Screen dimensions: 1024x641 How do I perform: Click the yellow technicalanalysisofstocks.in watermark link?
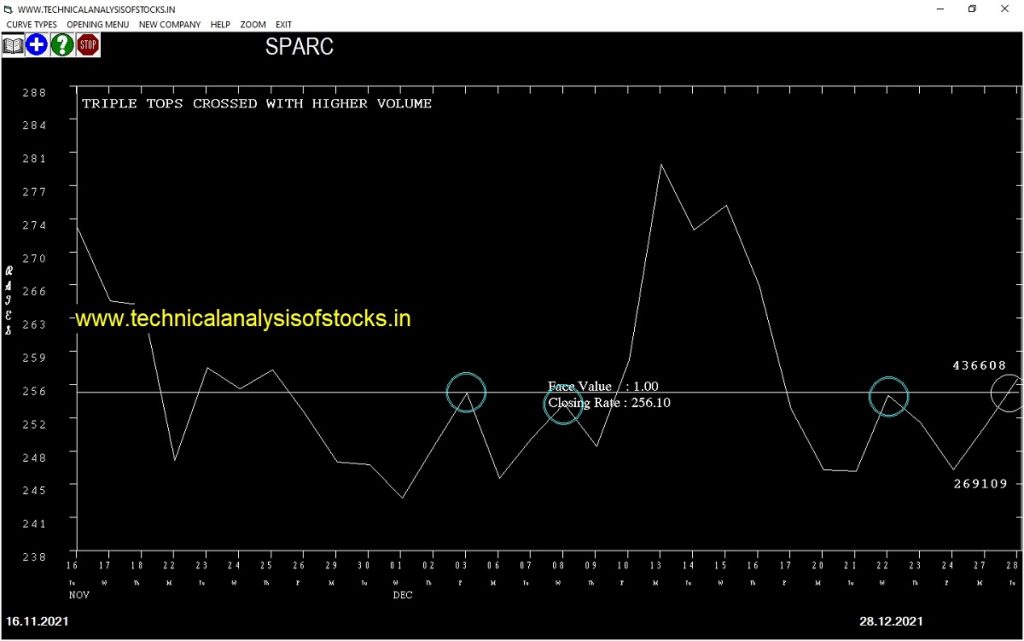(x=243, y=319)
